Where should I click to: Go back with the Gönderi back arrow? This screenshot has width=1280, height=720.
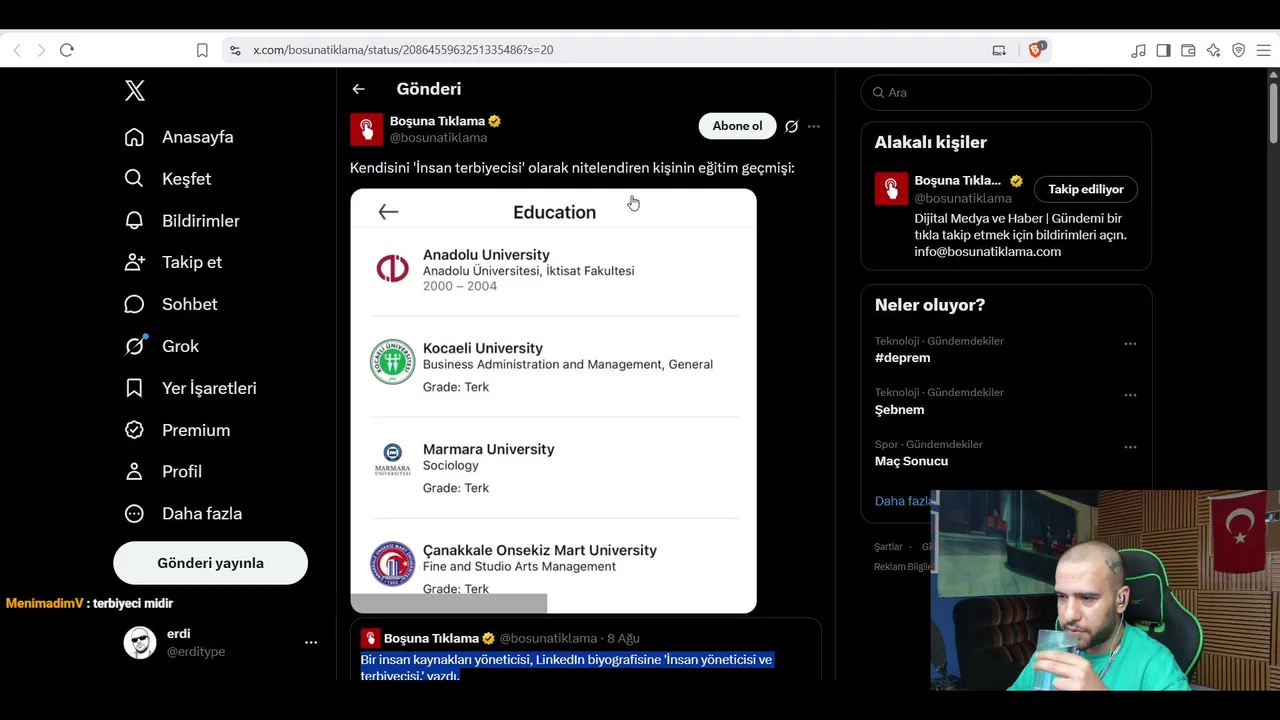[x=358, y=89]
